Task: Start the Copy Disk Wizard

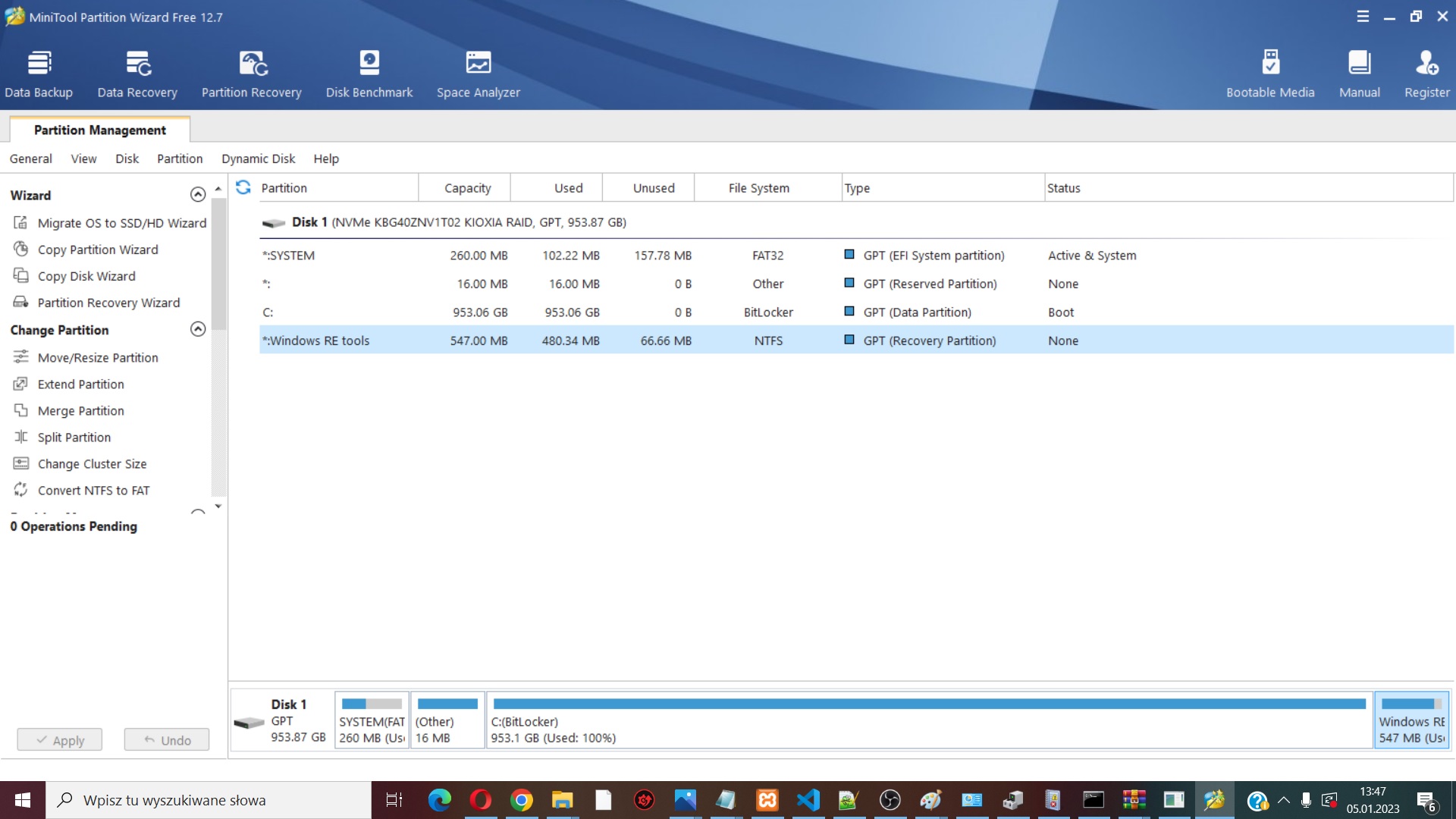Action: [74, 276]
